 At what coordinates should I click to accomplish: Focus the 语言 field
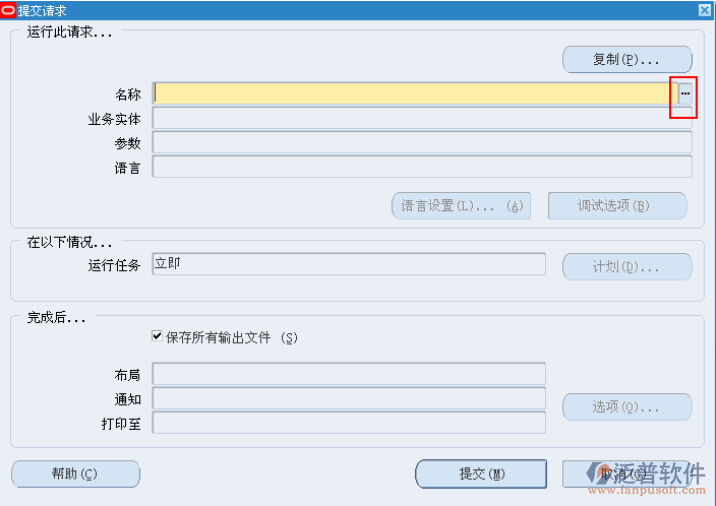421,167
